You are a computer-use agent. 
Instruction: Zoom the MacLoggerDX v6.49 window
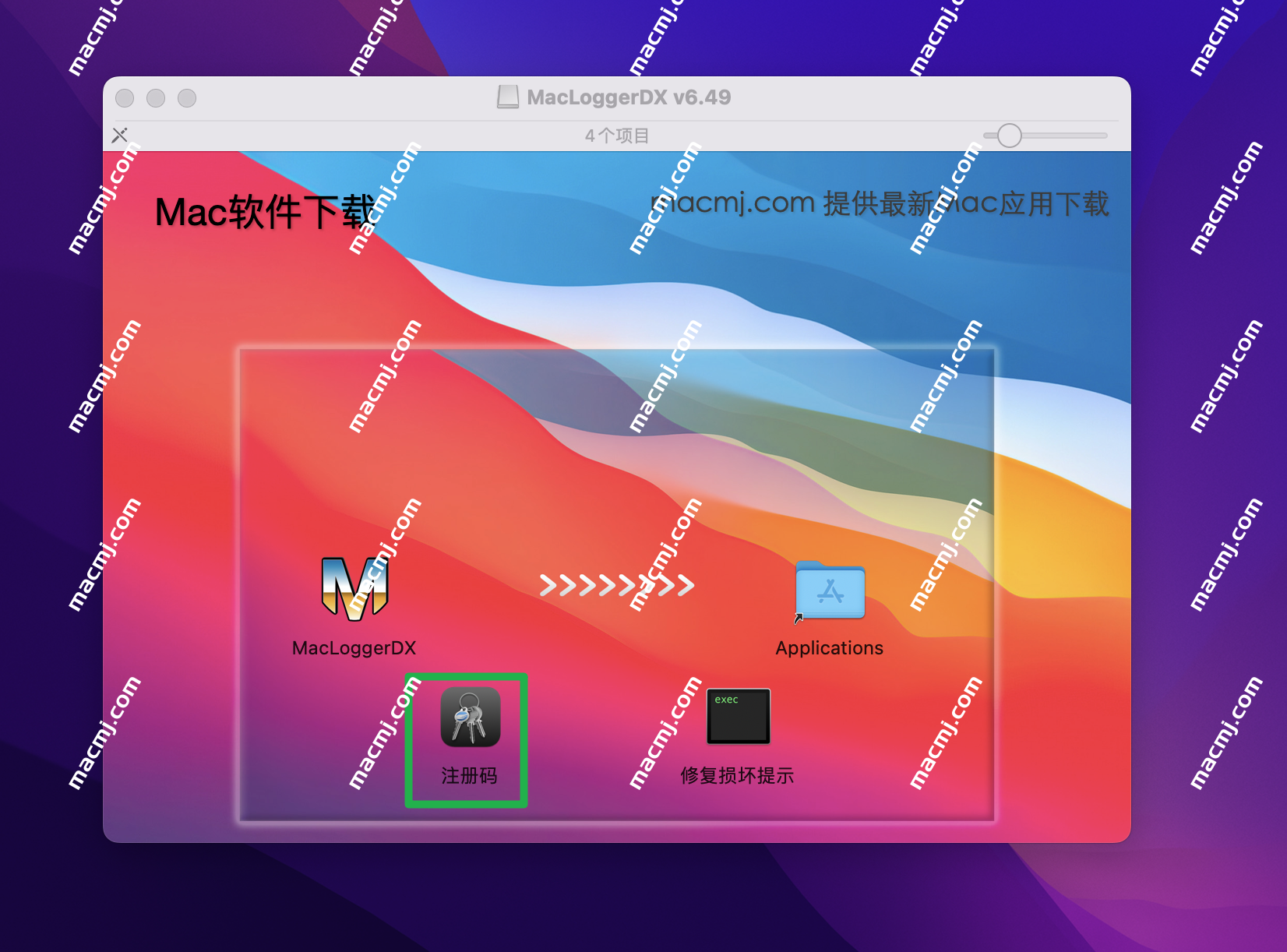[187, 98]
